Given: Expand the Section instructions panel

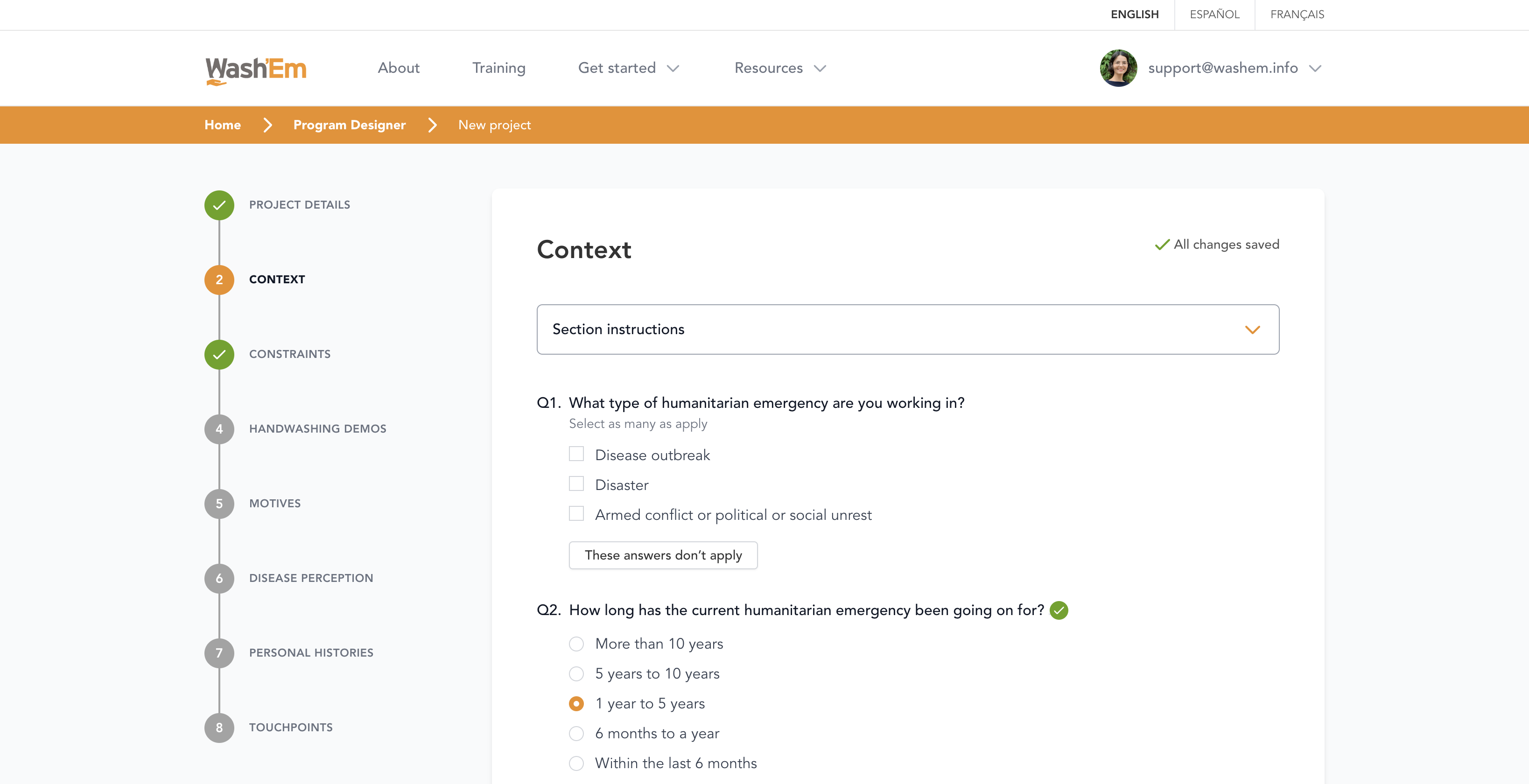Looking at the screenshot, I should [x=907, y=329].
